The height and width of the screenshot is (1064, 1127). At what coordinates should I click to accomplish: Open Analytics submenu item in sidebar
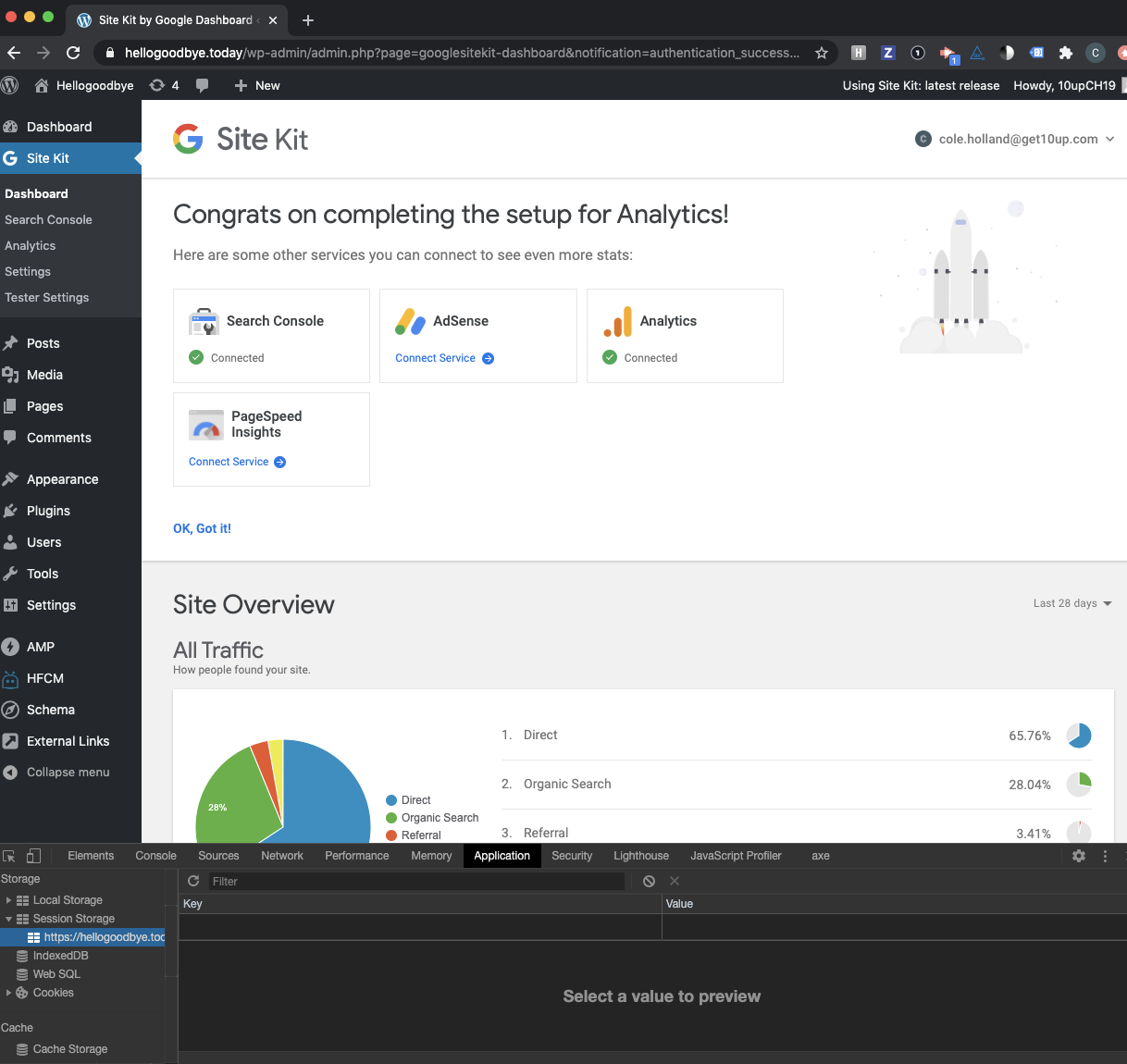click(31, 245)
